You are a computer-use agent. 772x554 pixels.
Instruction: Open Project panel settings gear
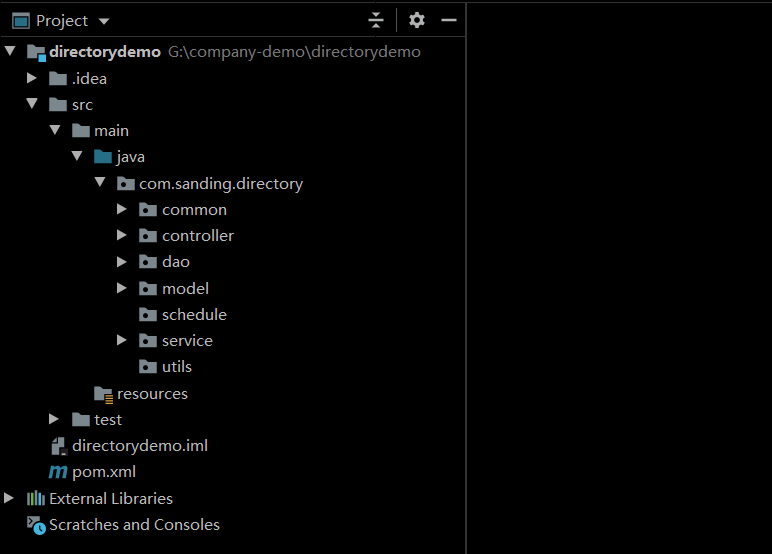pyautogui.click(x=417, y=20)
